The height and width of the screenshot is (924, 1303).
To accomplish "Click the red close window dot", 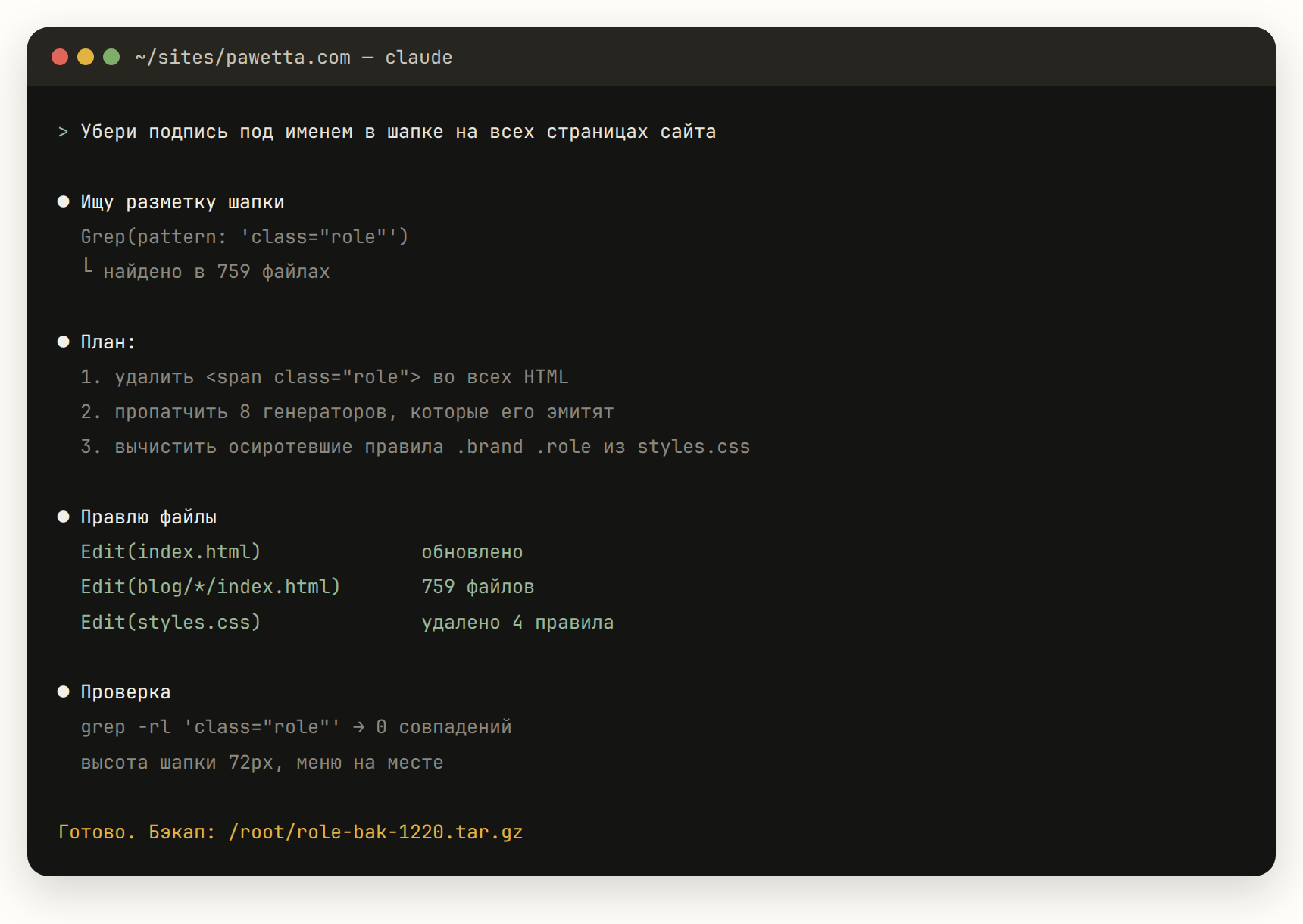I will coord(60,57).
